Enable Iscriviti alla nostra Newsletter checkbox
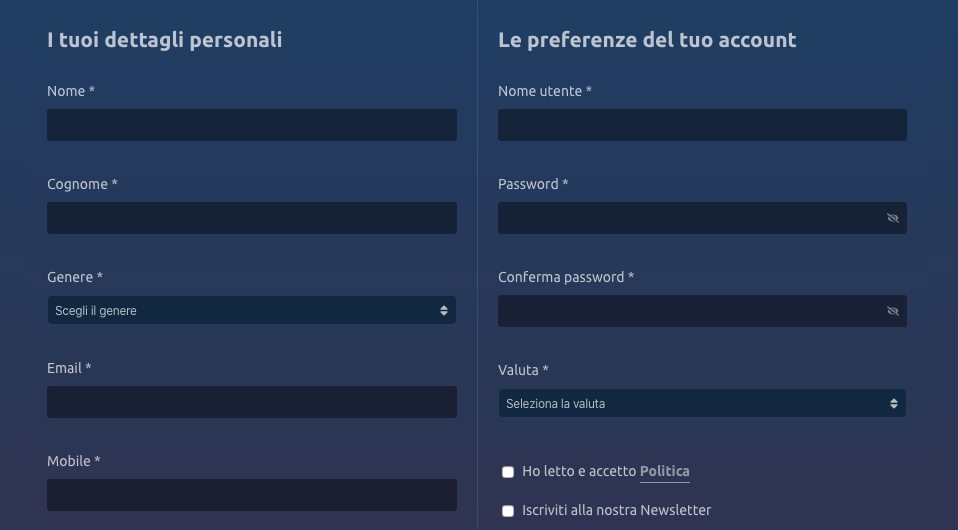The width and height of the screenshot is (958, 530). click(x=508, y=511)
